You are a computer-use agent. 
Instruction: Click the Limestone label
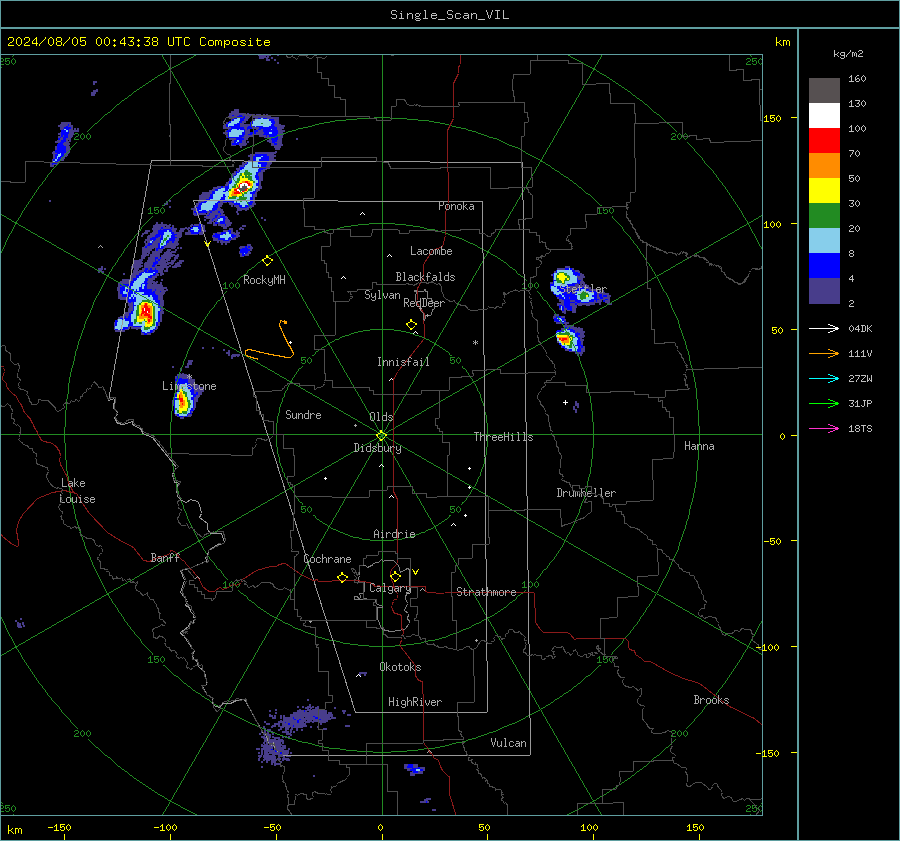pos(189,386)
